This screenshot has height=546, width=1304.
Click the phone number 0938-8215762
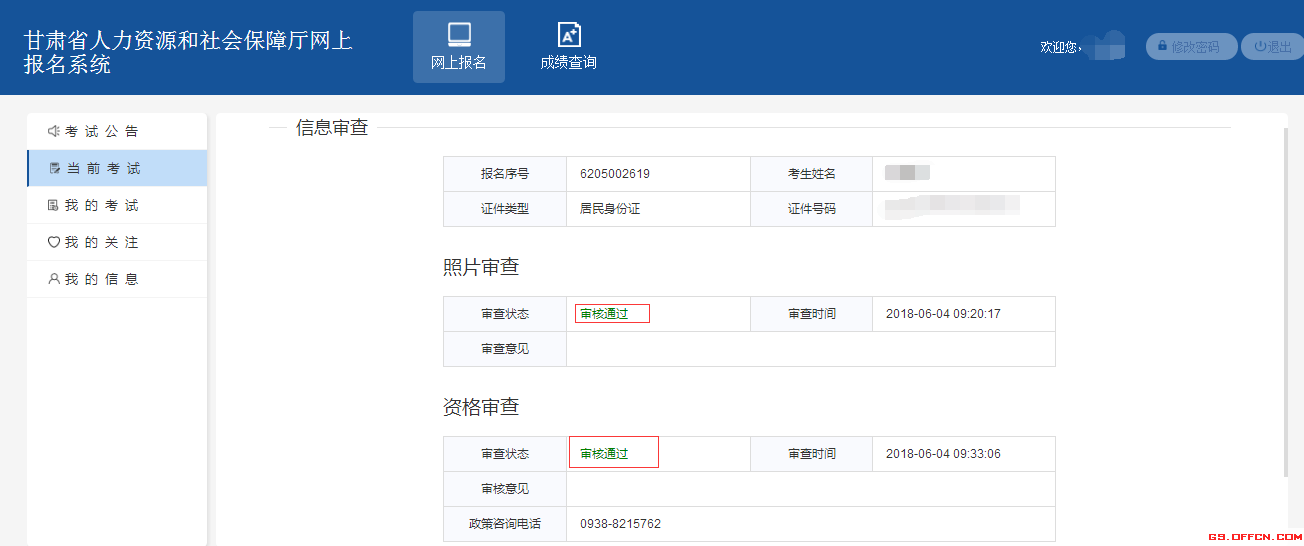[x=620, y=524]
